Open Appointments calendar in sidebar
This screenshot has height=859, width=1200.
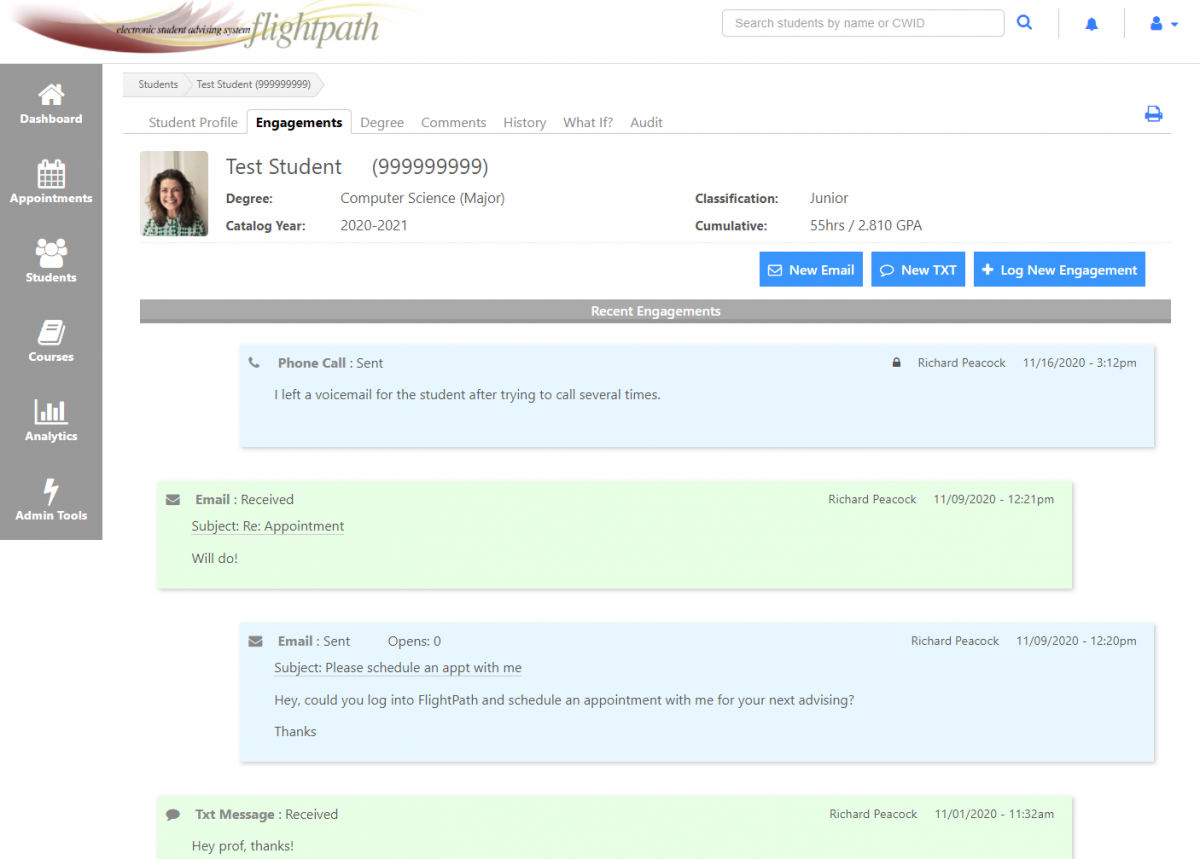51,175
